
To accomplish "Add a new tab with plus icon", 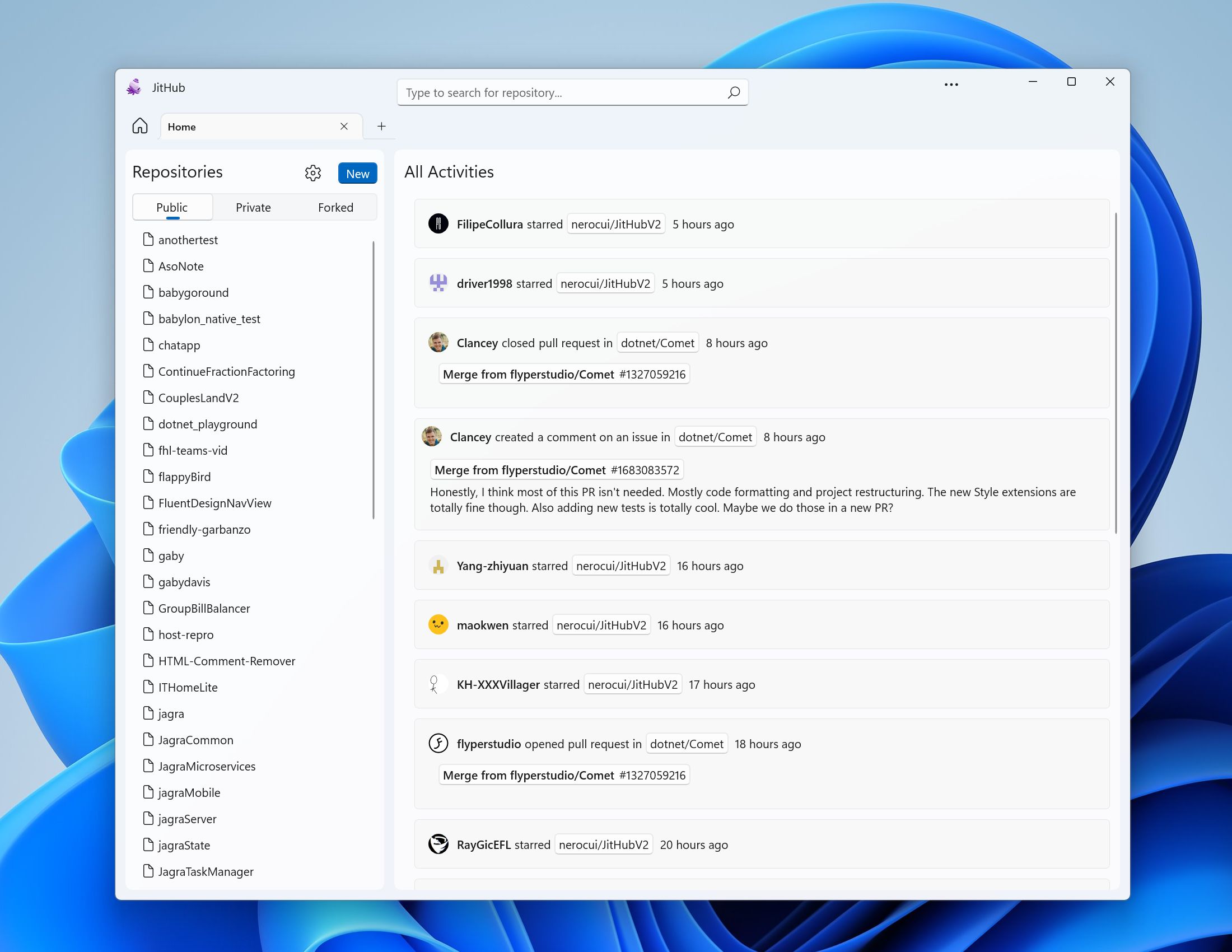I will (x=381, y=127).
